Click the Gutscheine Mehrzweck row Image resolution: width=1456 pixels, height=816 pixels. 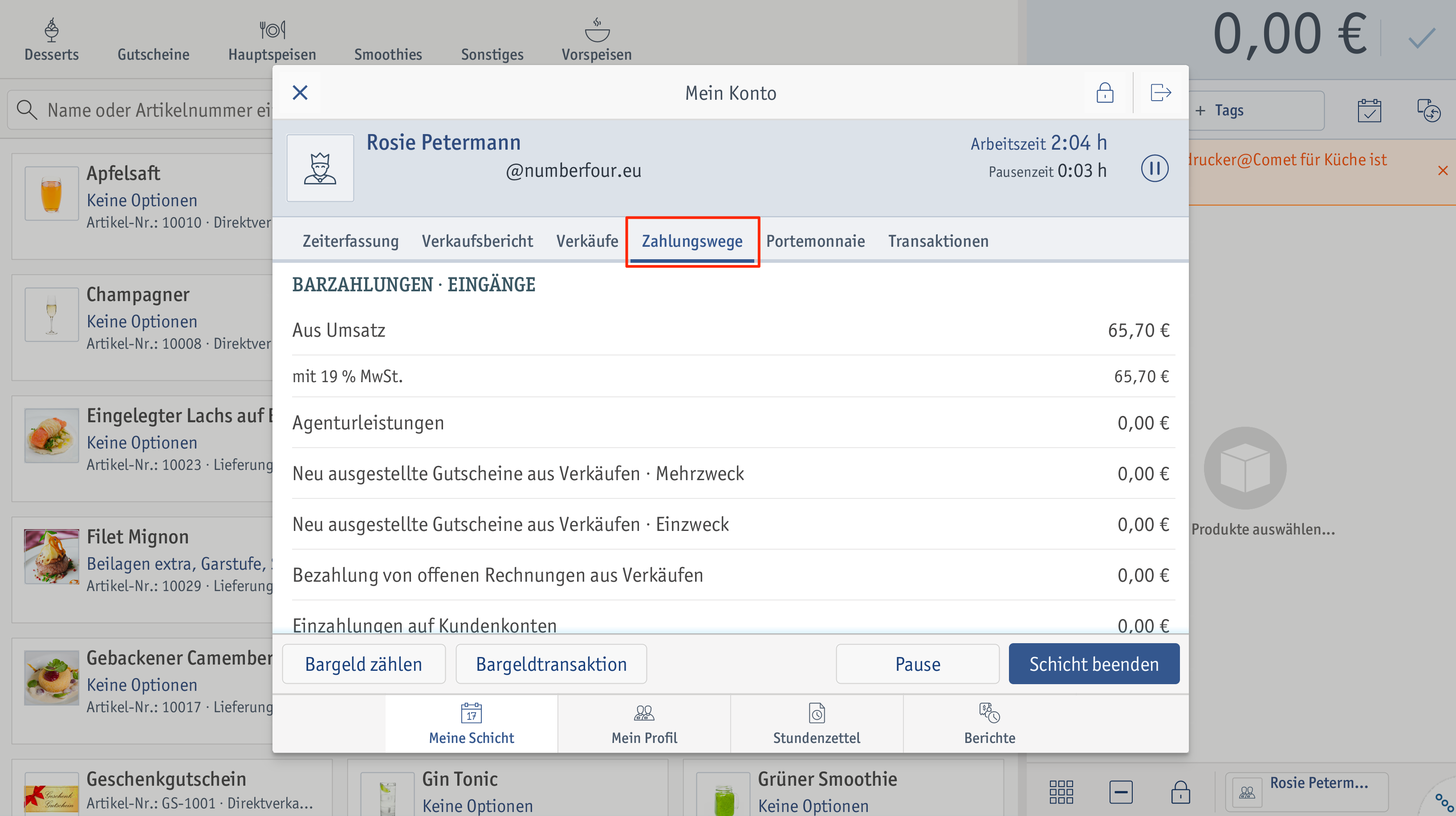point(733,473)
